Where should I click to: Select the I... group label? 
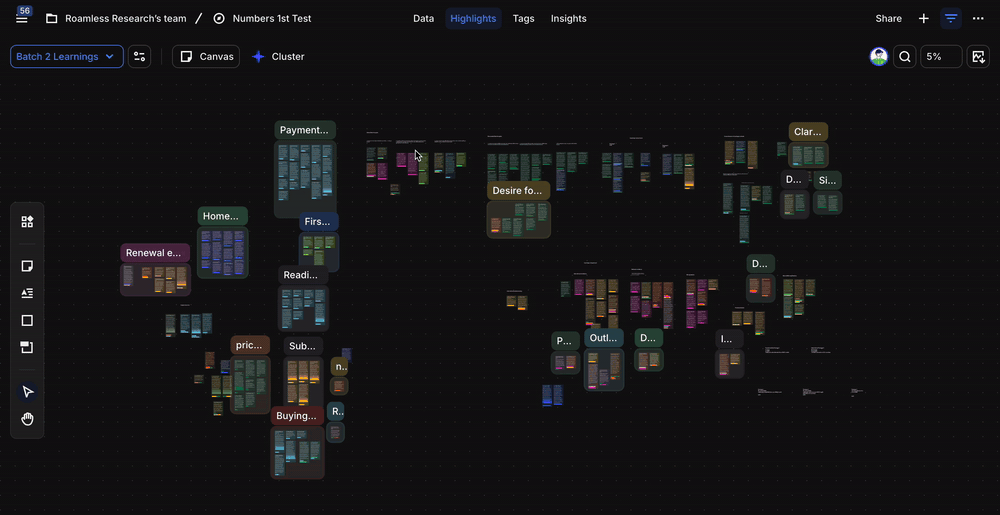tap(729, 339)
